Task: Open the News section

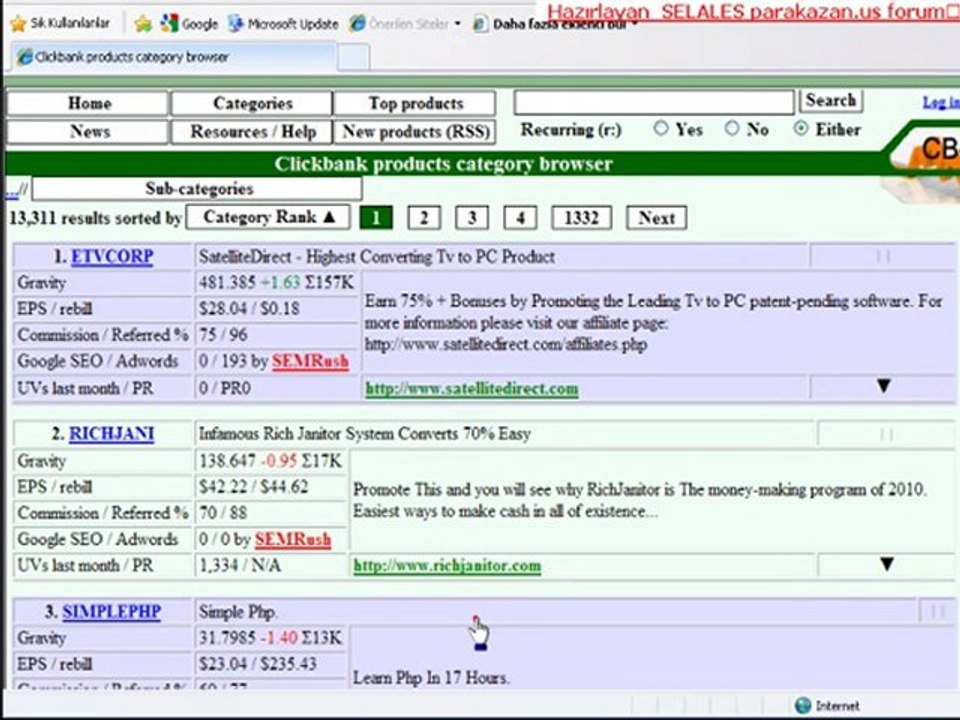Action: click(x=88, y=132)
